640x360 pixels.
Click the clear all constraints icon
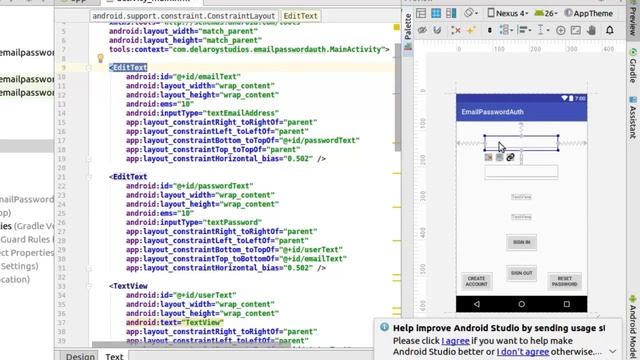pos(456,30)
